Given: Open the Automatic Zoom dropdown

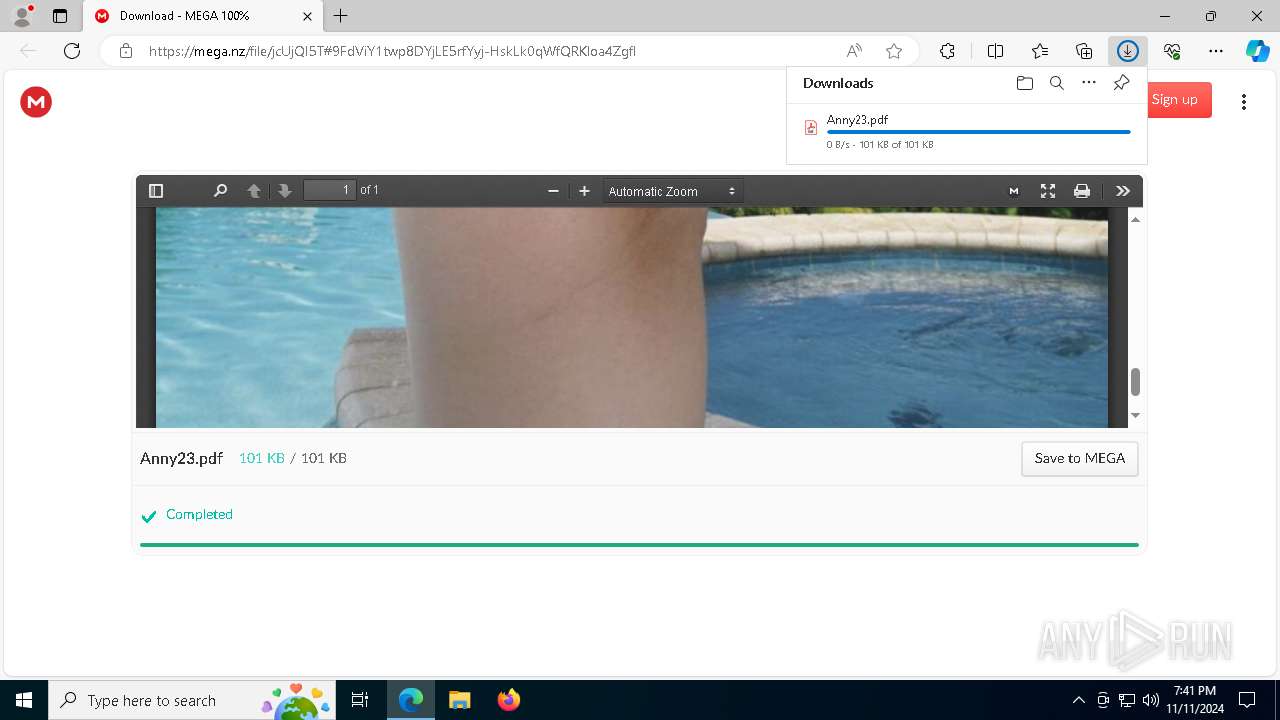Looking at the screenshot, I should click(x=672, y=191).
